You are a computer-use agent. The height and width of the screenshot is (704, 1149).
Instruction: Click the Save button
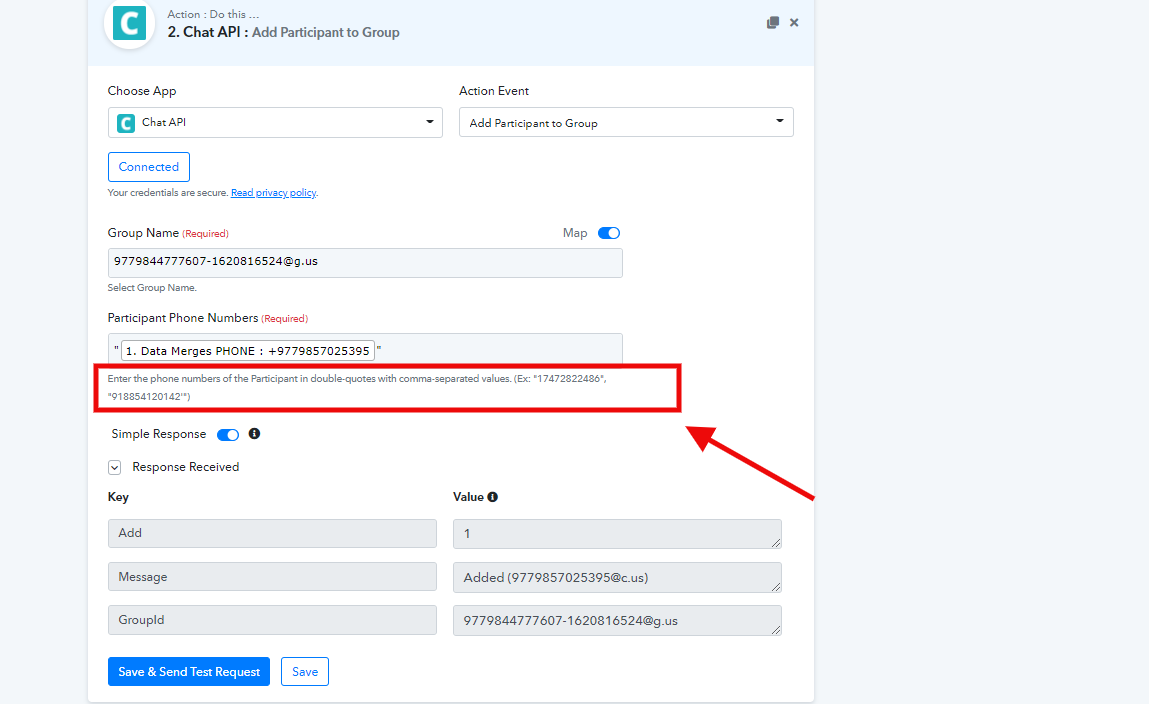[305, 672]
